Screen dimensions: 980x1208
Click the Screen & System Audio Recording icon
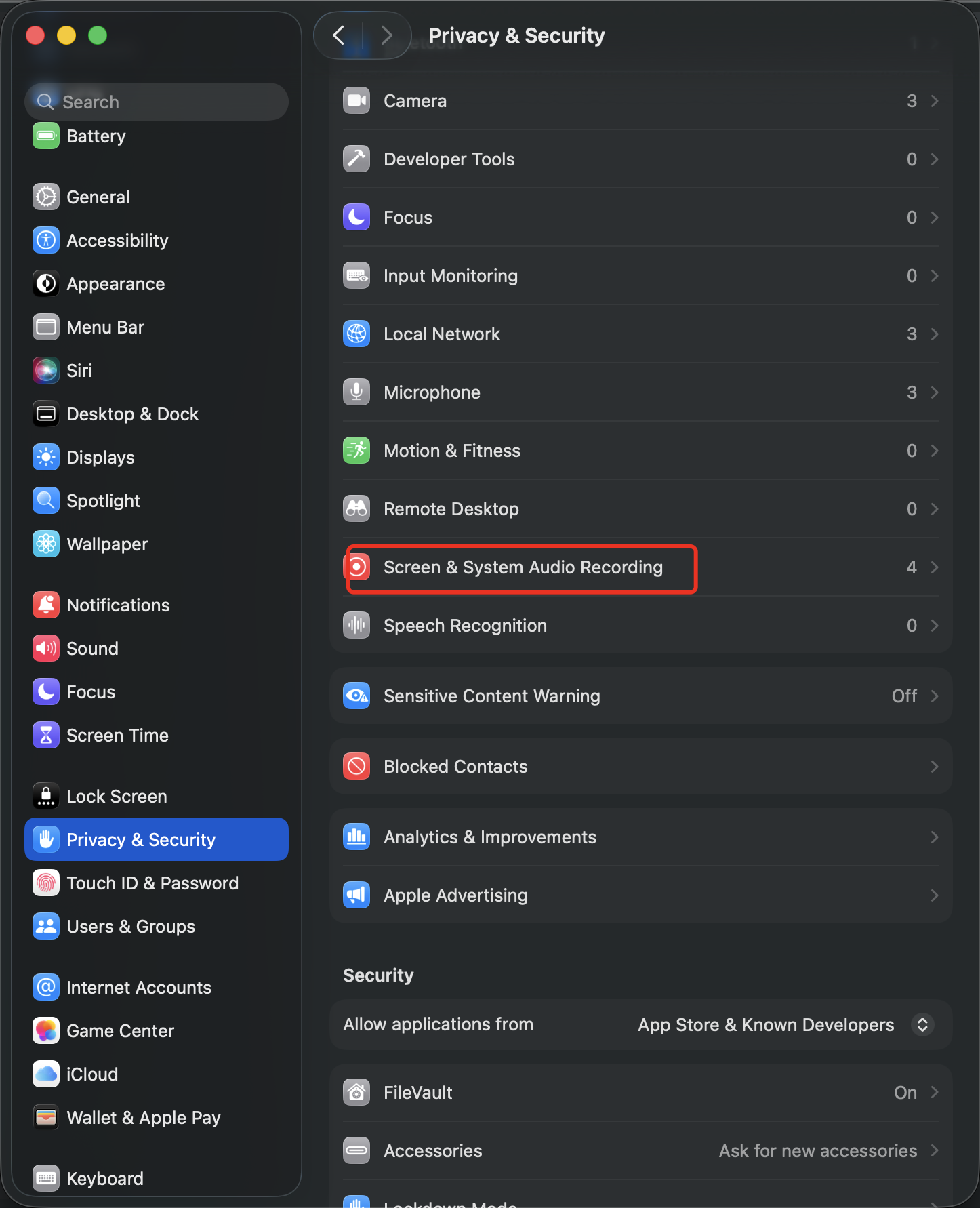click(x=356, y=567)
